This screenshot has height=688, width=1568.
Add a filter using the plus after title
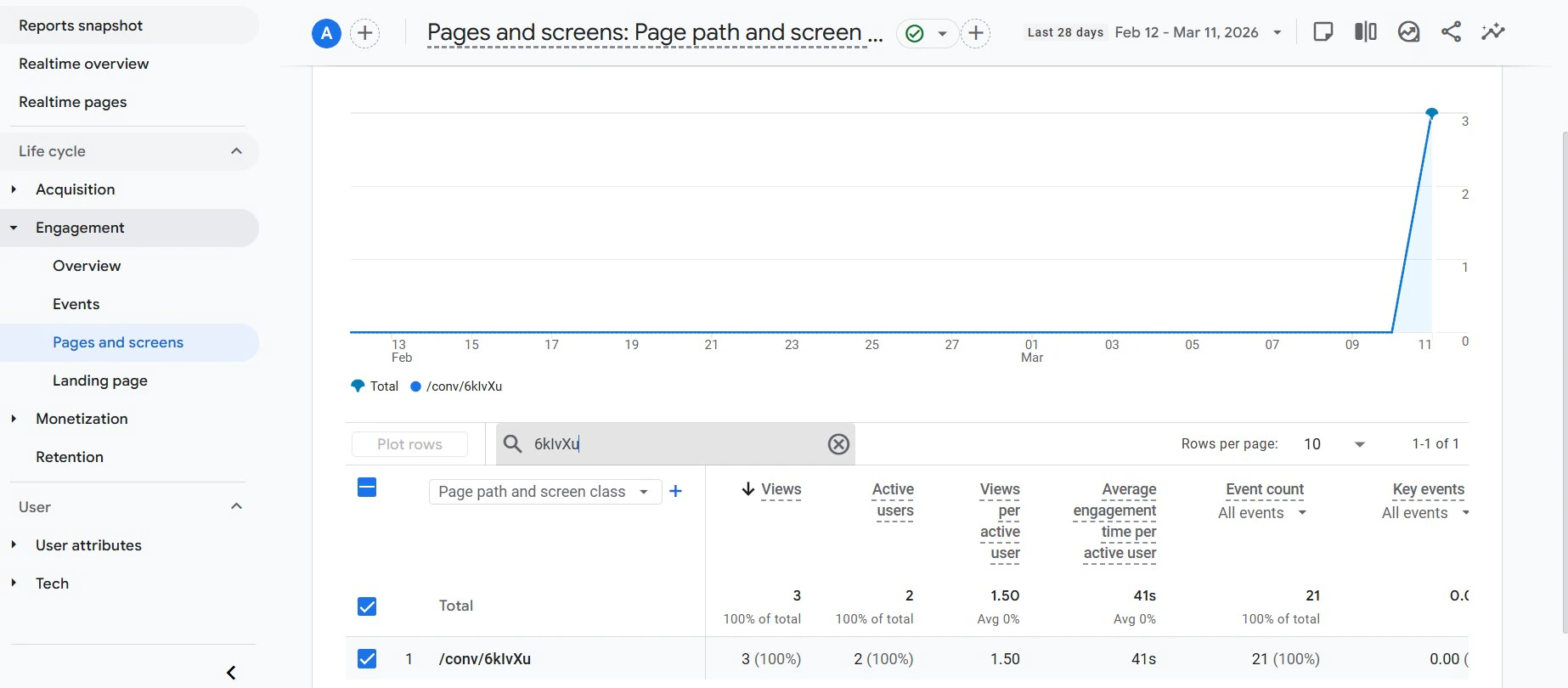click(x=976, y=33)
